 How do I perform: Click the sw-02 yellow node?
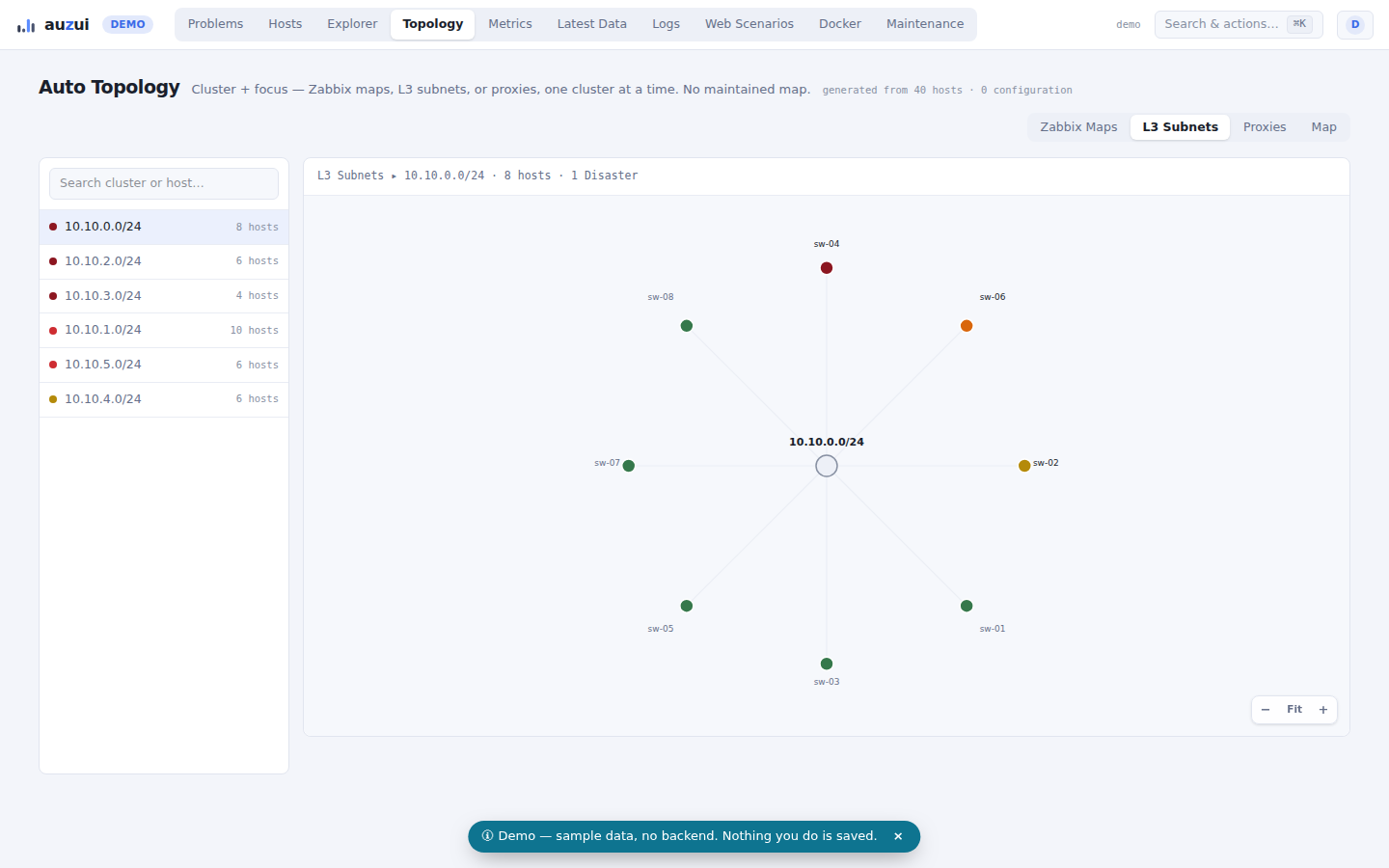click(x=1024, y=466)
